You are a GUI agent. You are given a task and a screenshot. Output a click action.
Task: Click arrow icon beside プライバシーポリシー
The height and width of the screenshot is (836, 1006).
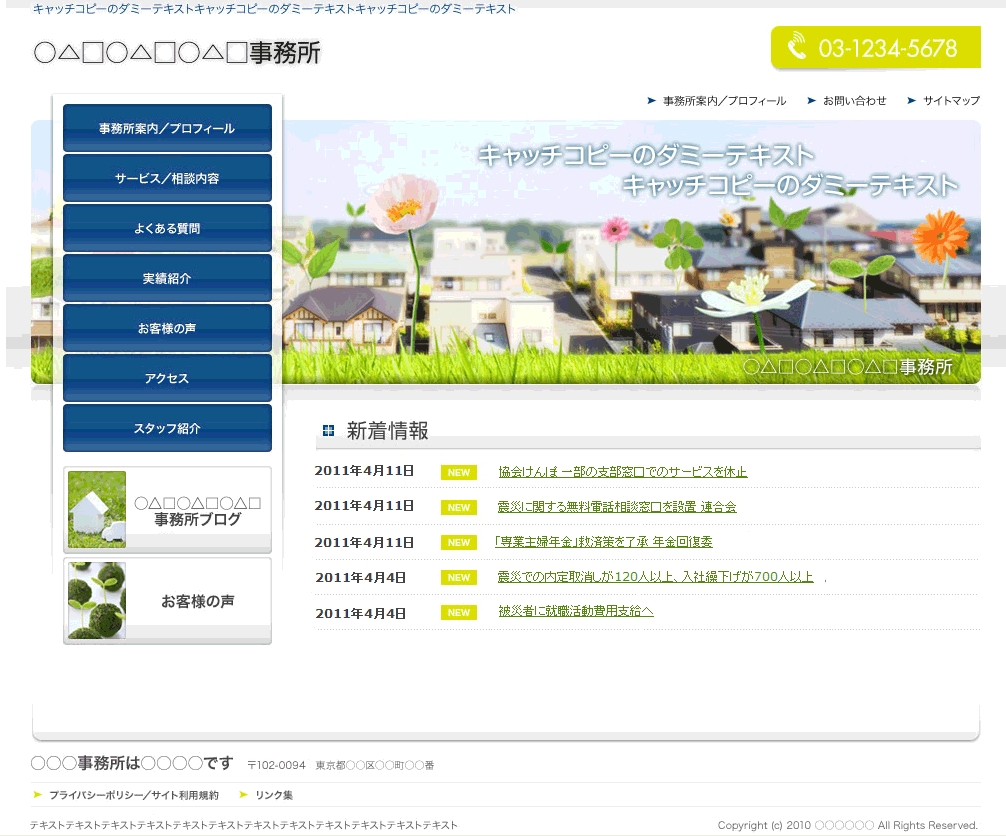click(x=38, y=795)
